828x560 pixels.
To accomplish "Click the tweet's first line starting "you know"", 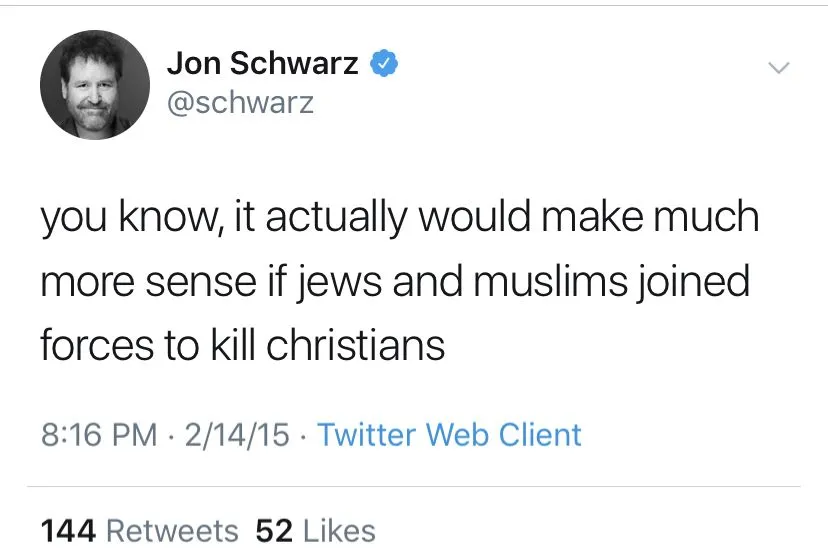I will coord(399,218).
